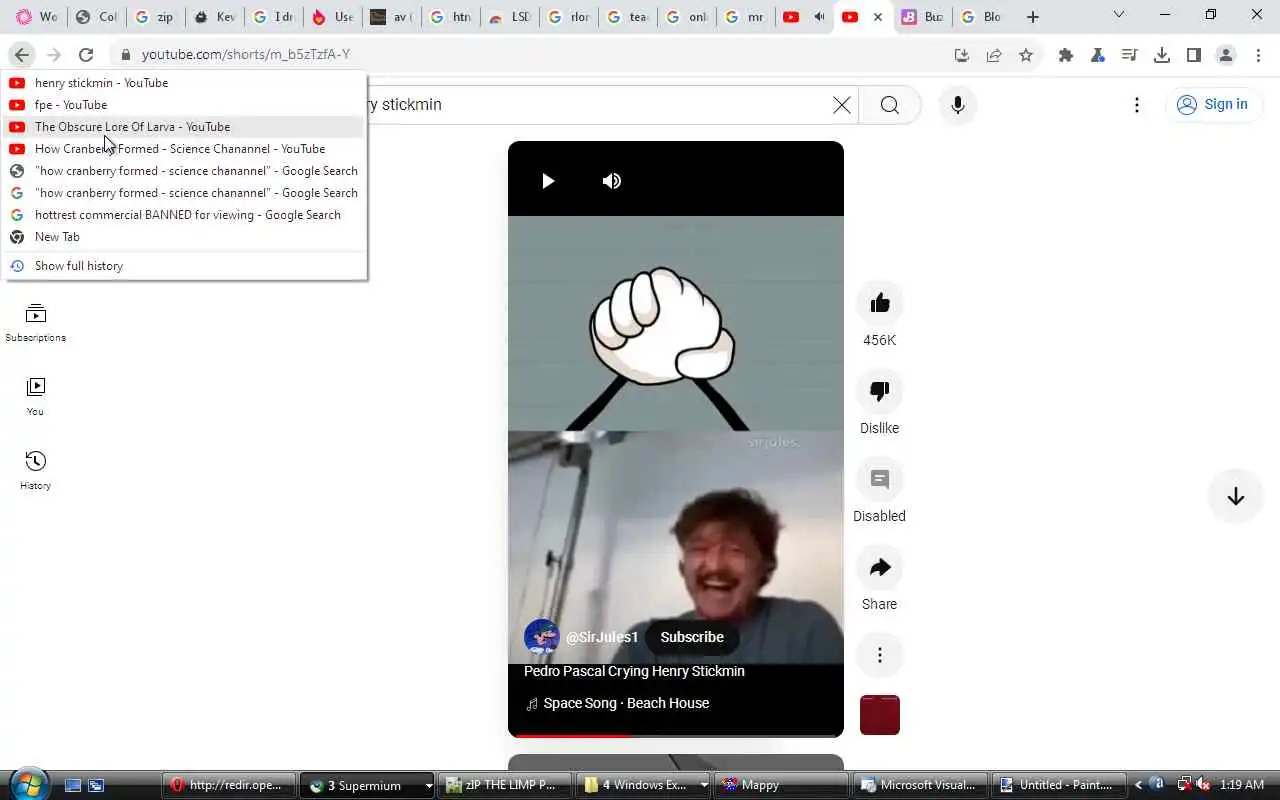
Task: Select New Tab history entry
Action: pyautogui.click(x=186, y=237)
